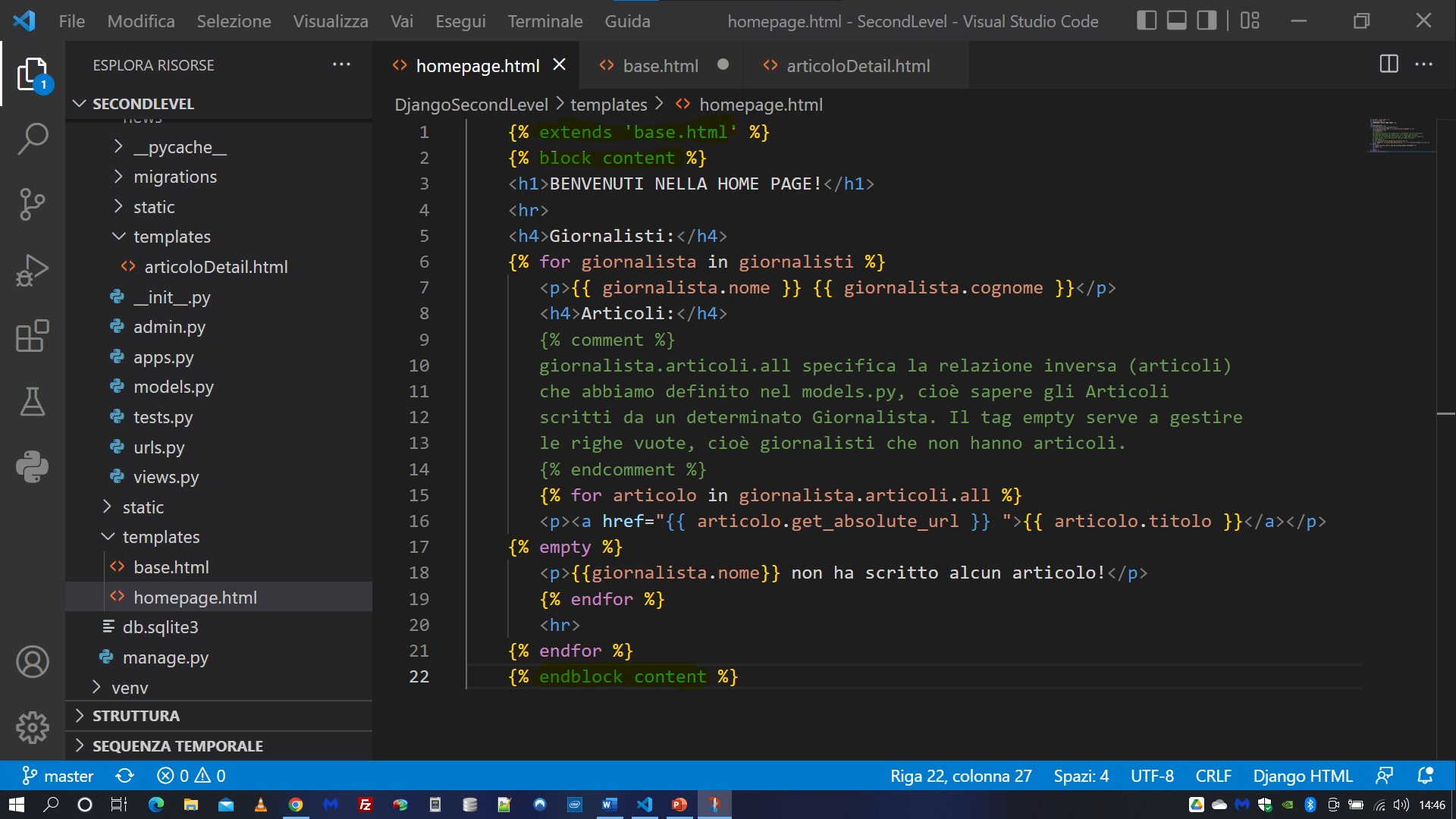The image size is (1456, 819).
Task: Click the master branch indicator
Action: click(58, 776)
